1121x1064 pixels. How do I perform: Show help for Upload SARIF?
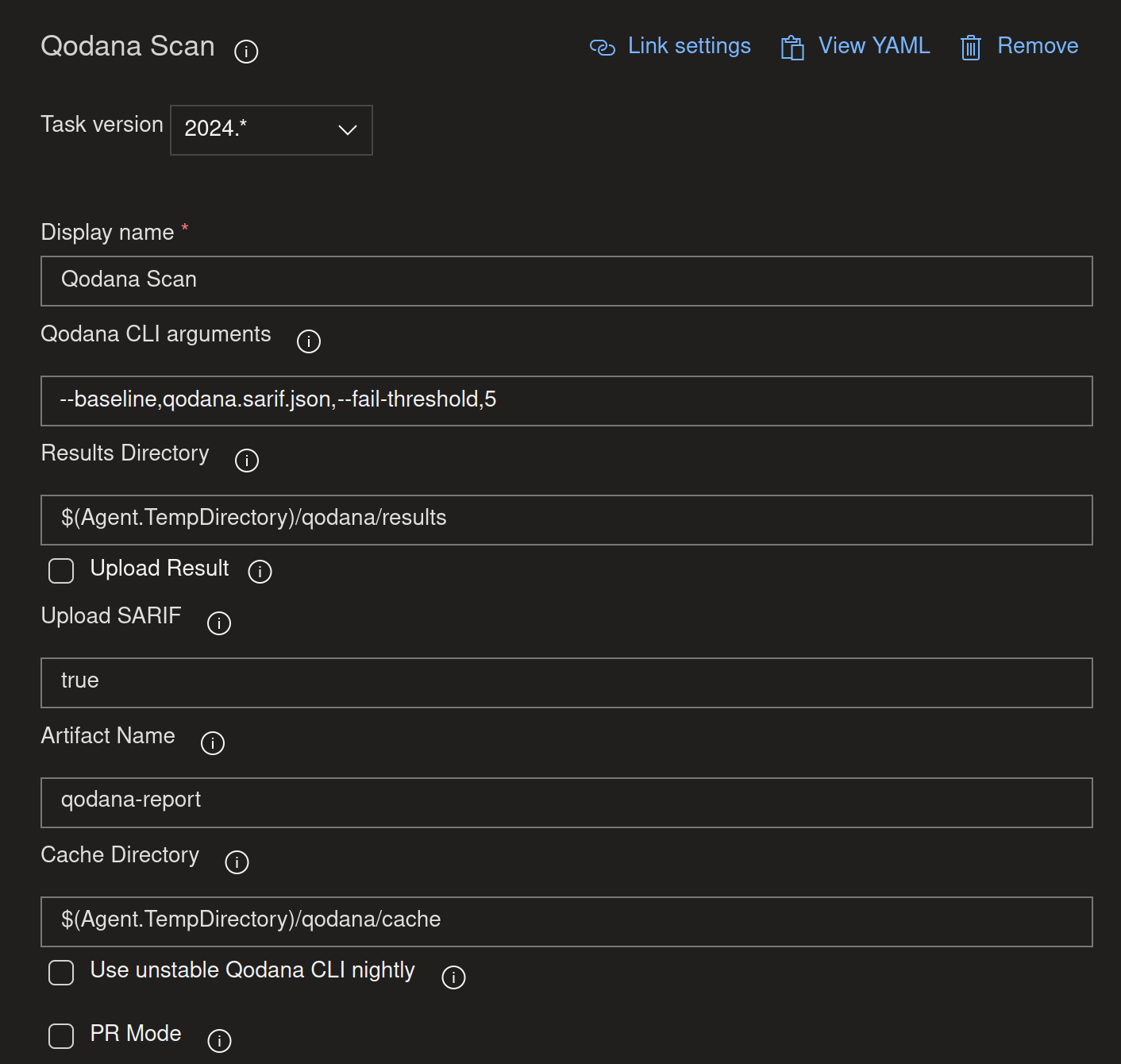219,623
